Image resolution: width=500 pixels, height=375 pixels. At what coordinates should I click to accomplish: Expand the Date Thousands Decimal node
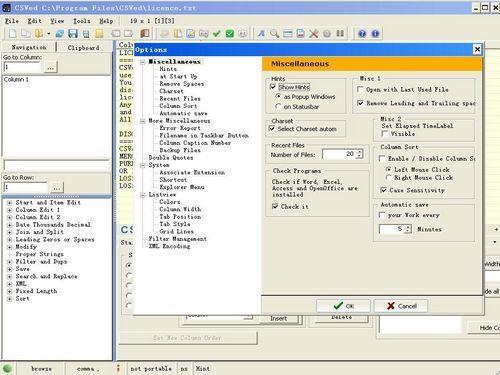10,225
